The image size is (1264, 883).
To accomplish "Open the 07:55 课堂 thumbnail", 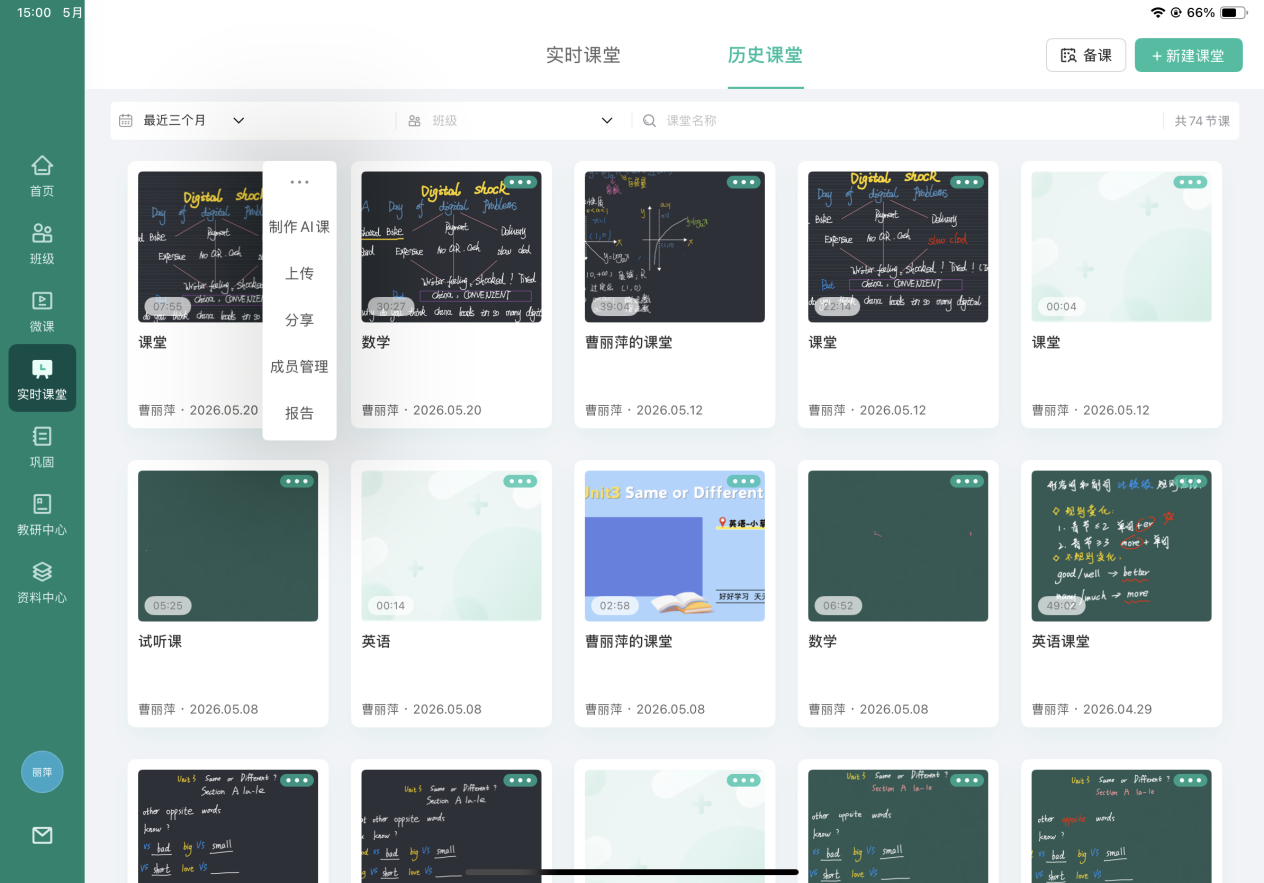I will coord(200,247).
